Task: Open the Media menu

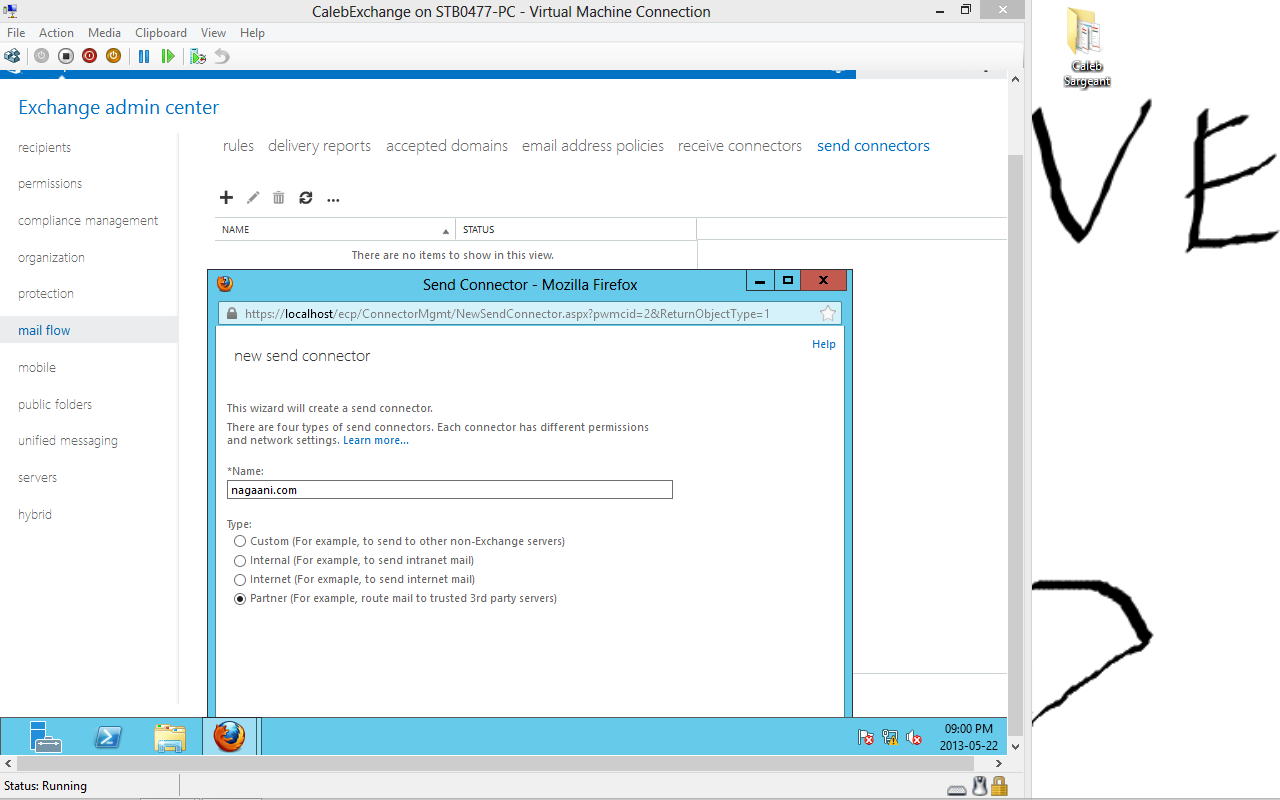Action: click(x=105, y=33)
